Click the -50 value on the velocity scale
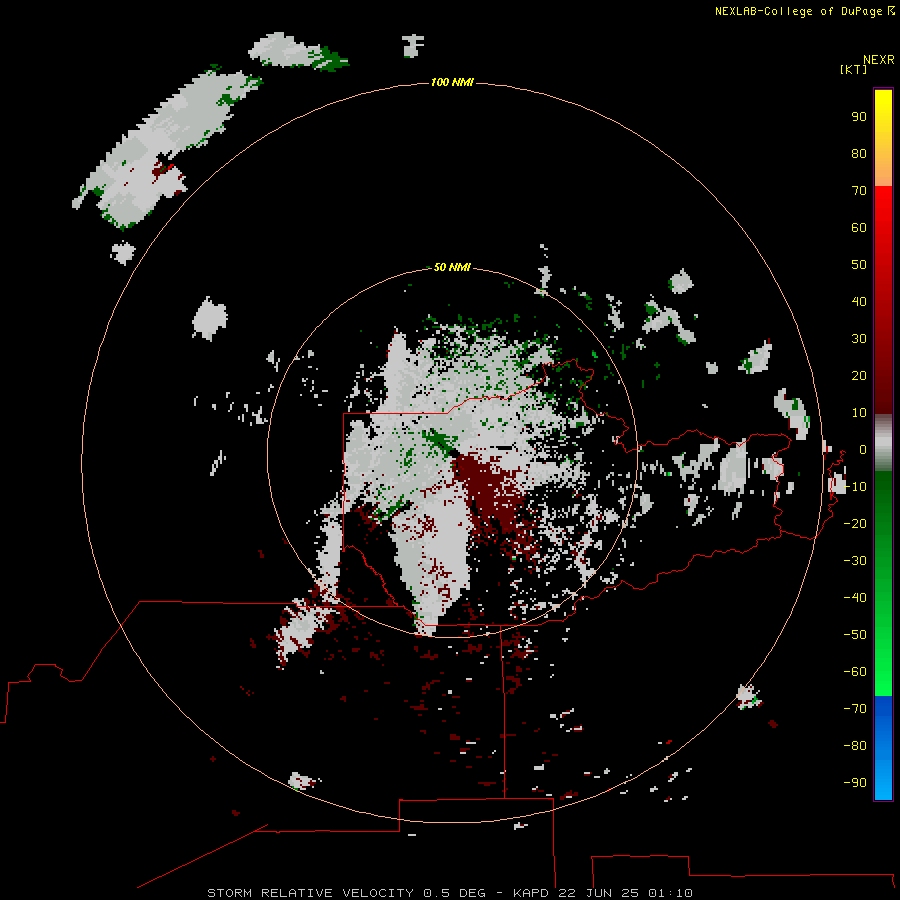This screenshot has width=900, height=900. pyautogui.click(x=855, y=635)
